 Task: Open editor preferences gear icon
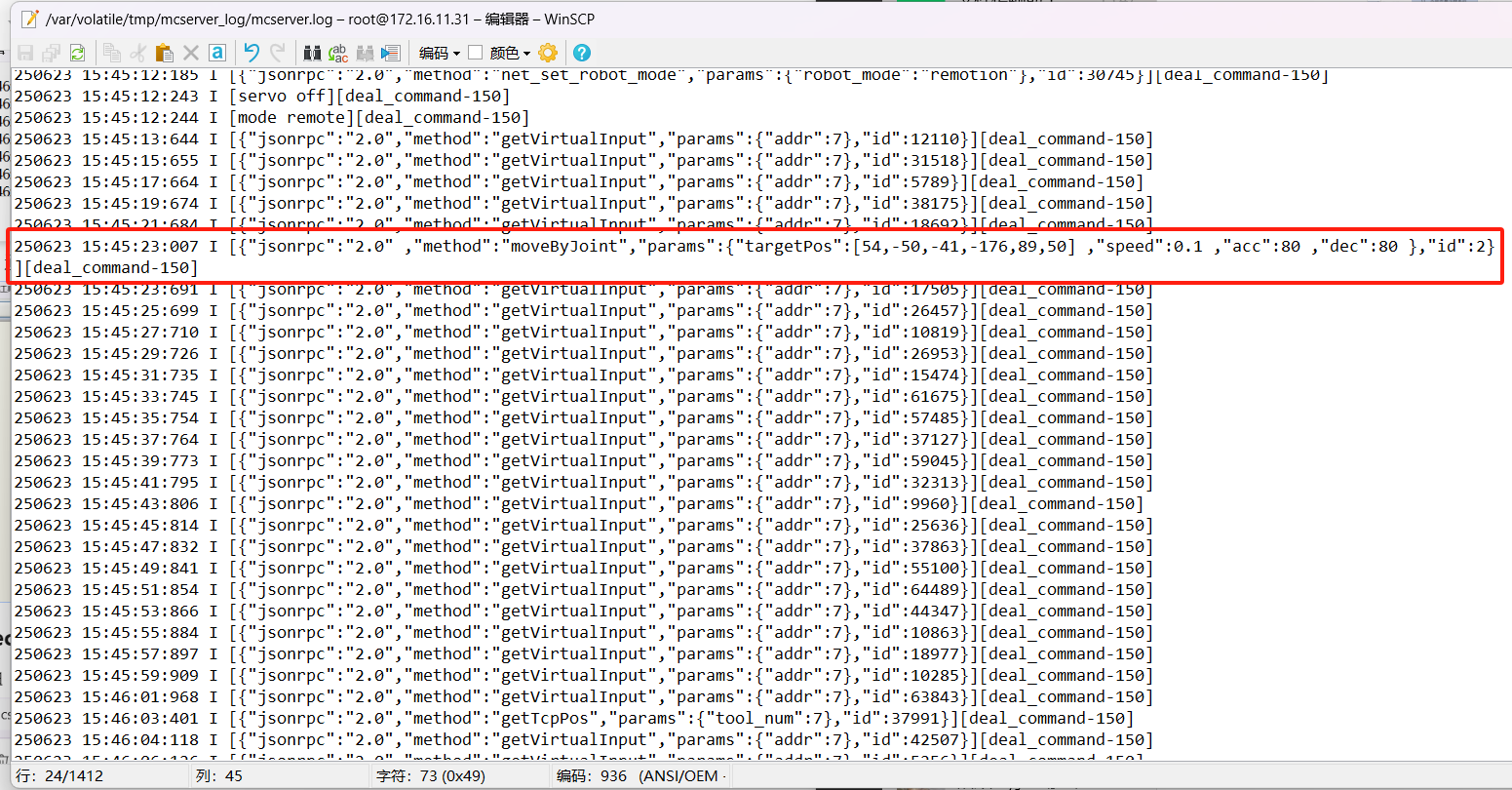tap(548, 53)
